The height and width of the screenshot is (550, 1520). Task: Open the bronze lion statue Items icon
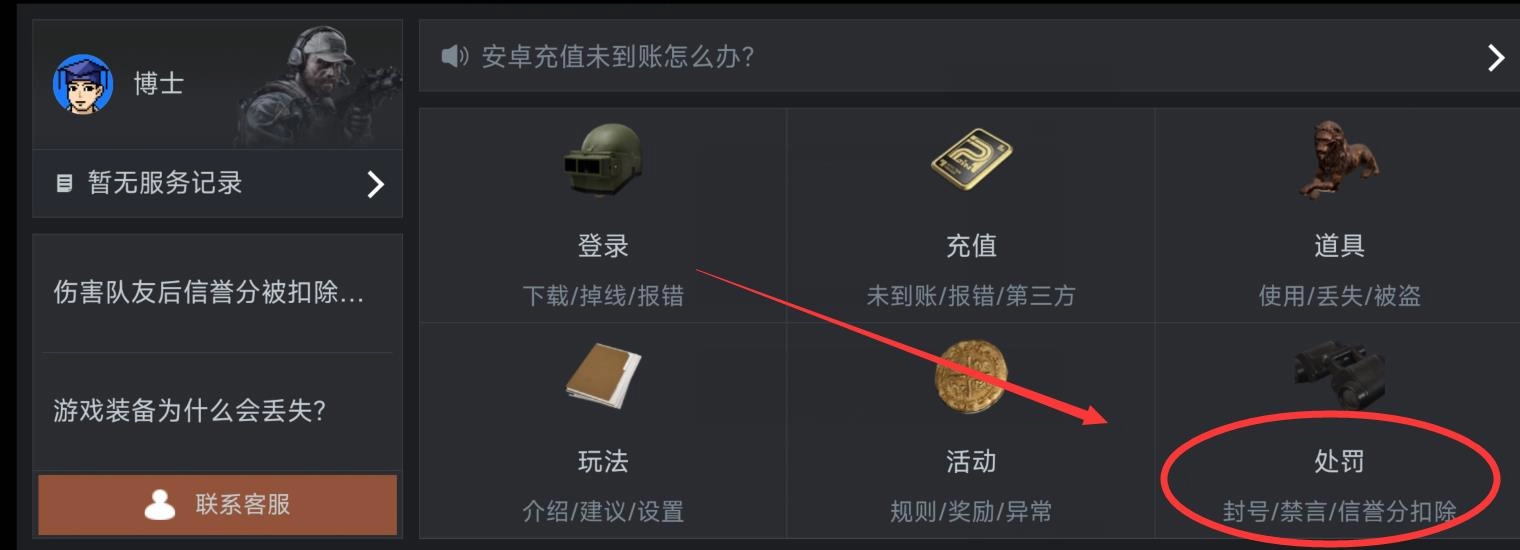pos(1337,160)
